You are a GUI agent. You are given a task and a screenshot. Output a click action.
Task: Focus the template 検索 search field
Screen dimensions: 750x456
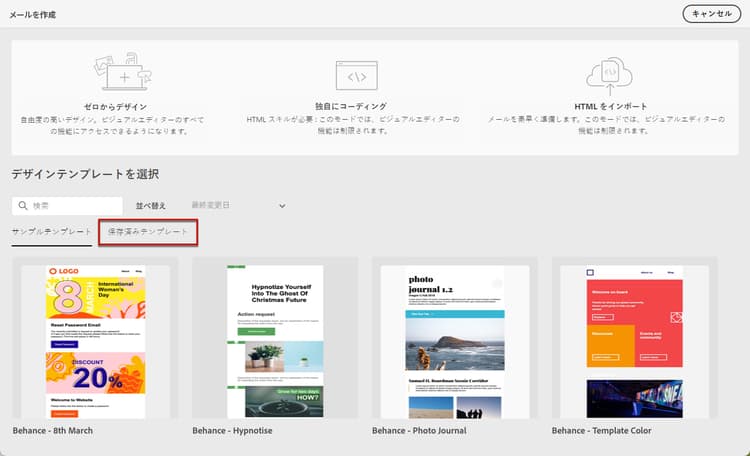pos(67,206)
